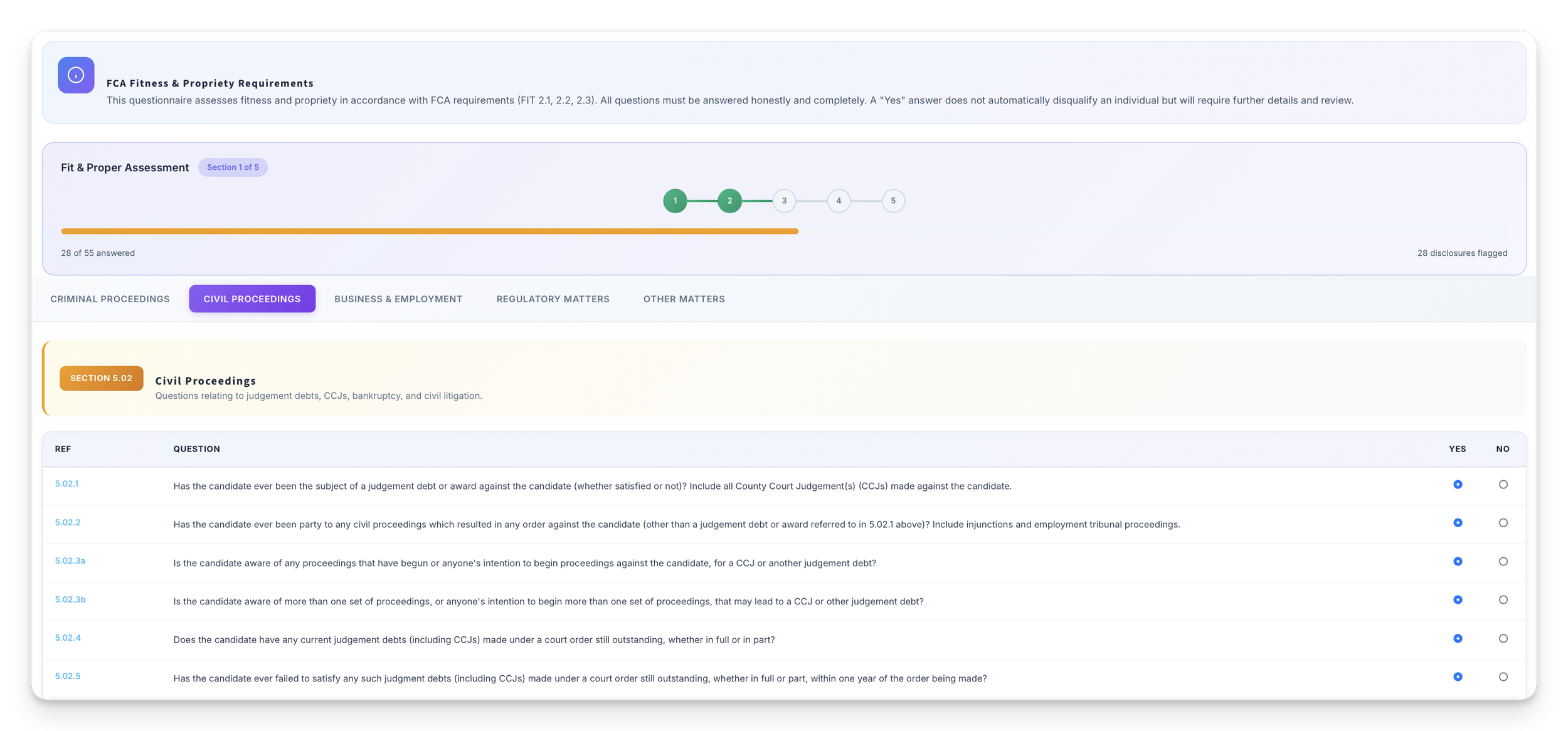Click the Section 5.02 badge
The width and height of the screenshot is (1568, 731).
(x=101, y=379)
